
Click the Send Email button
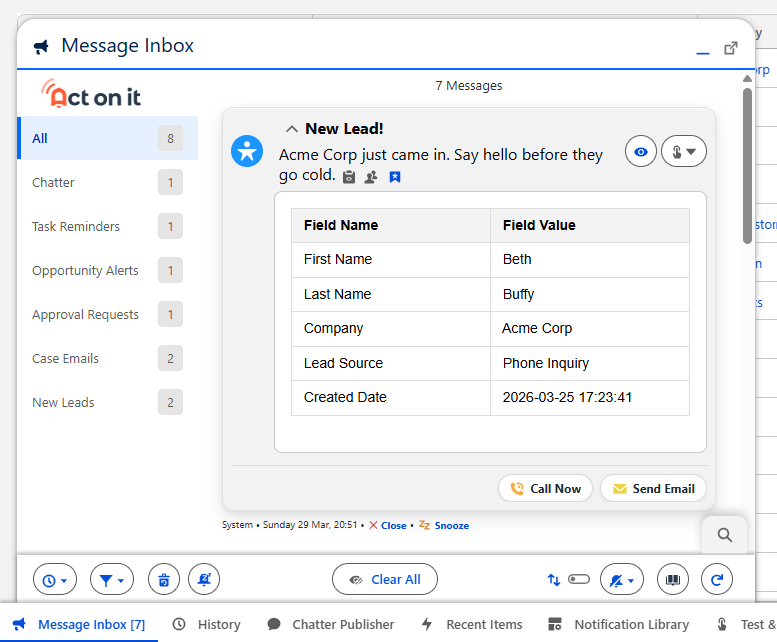point(653,488)
